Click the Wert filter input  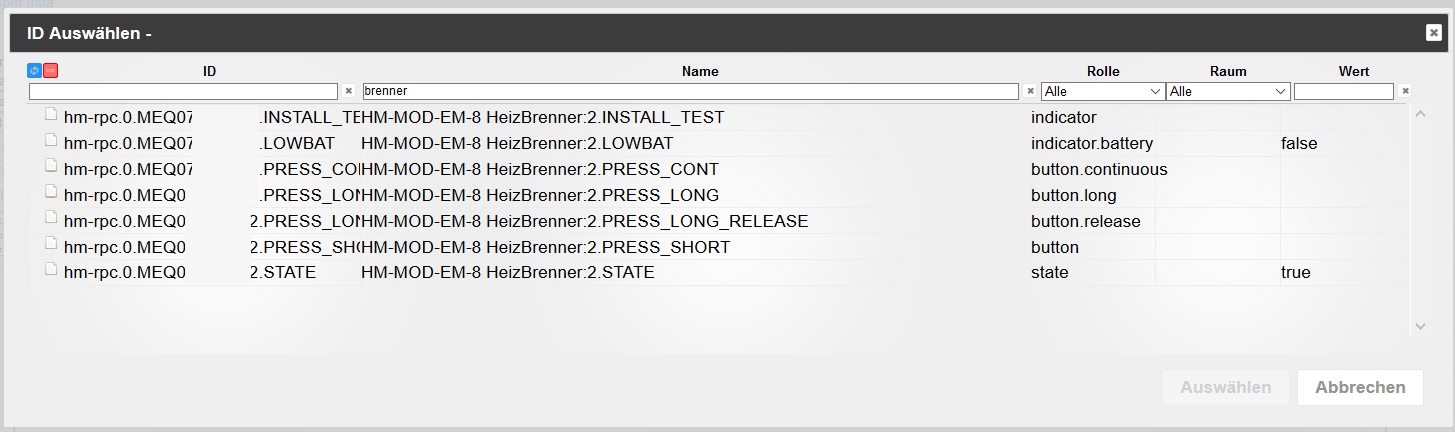[x=1343, y=91]
